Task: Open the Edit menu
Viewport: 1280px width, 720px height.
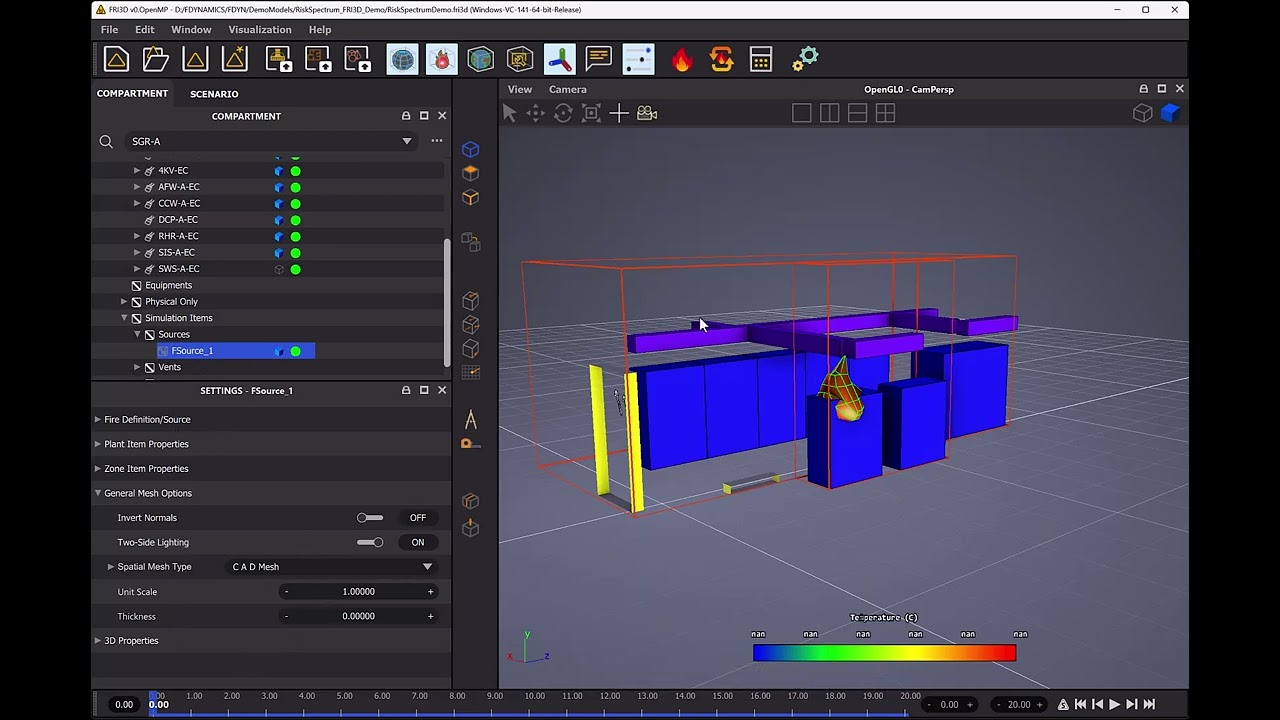Action: [145, 30]
